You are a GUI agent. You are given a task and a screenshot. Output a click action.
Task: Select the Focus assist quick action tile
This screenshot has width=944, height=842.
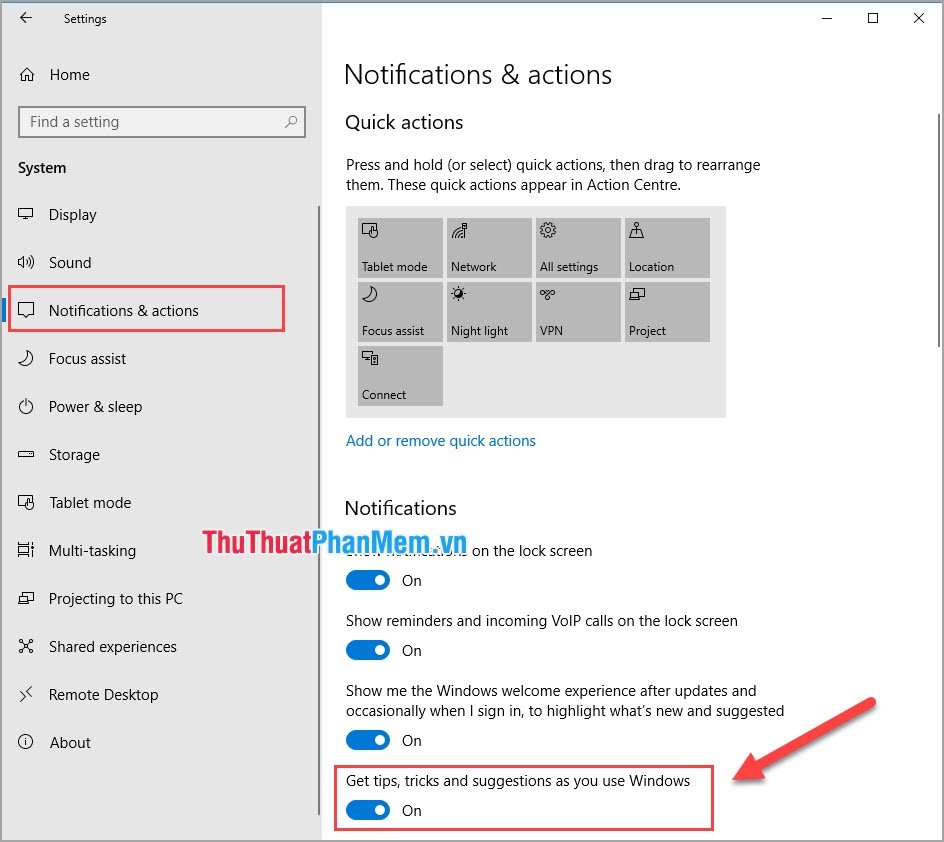[399, 312]
